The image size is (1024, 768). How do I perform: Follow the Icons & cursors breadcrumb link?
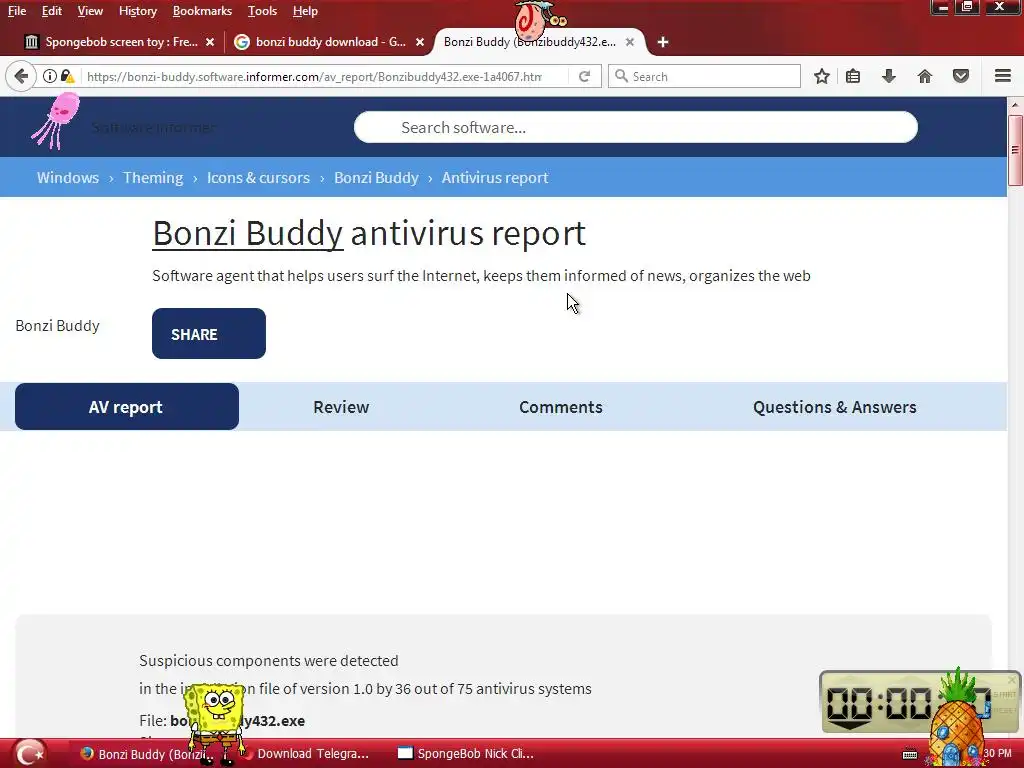(258, 178)
